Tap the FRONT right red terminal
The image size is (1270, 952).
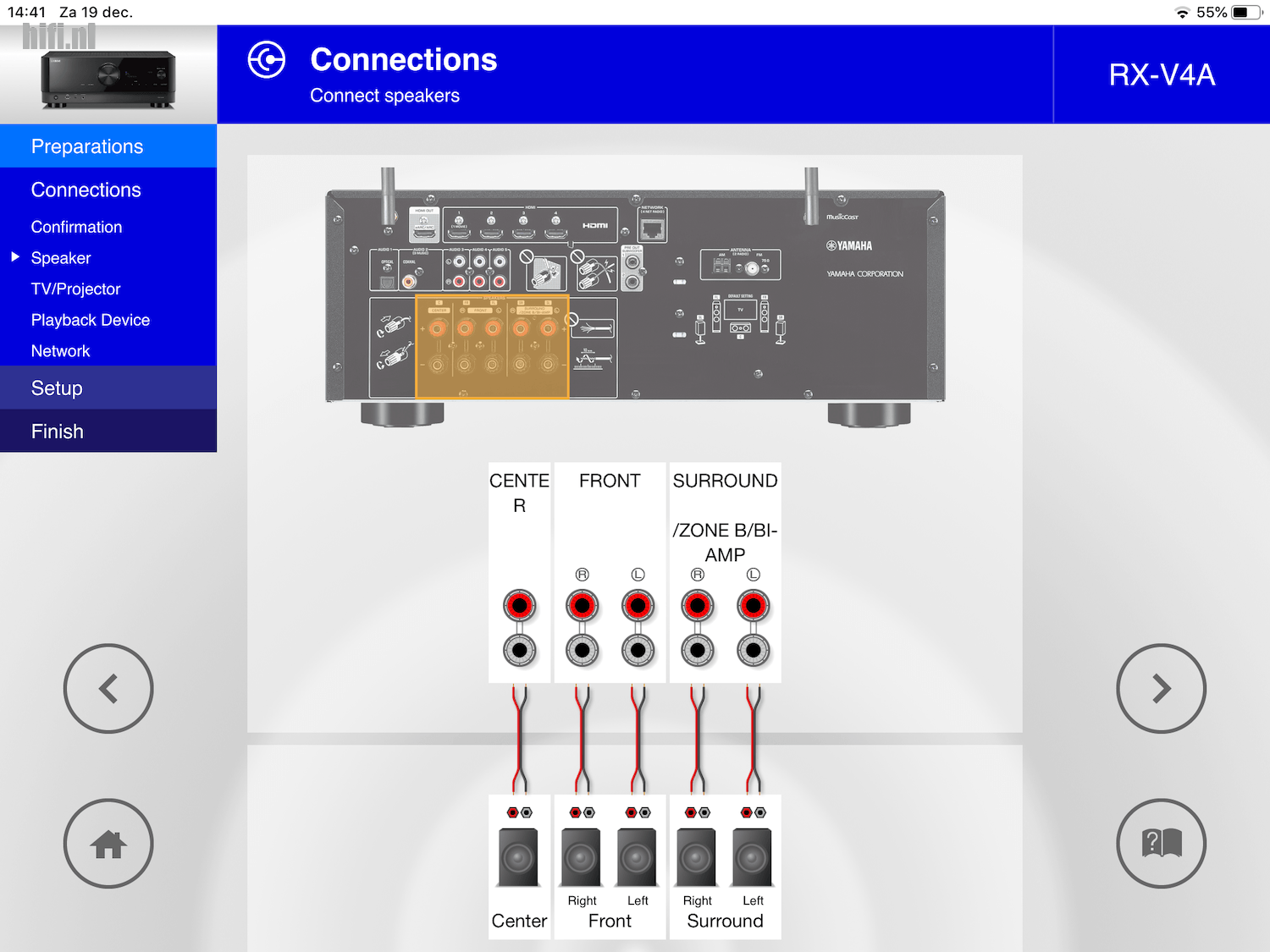pos(583,606)
